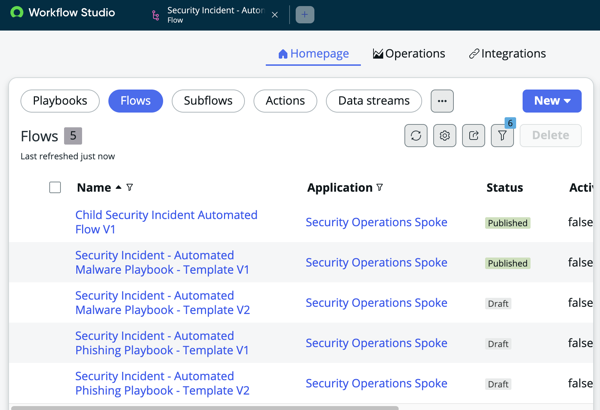The width and height of the screenshot is (600, 410).
Task: Click Draft status of Phishing Template V2 row
Action: coord(498,384)
